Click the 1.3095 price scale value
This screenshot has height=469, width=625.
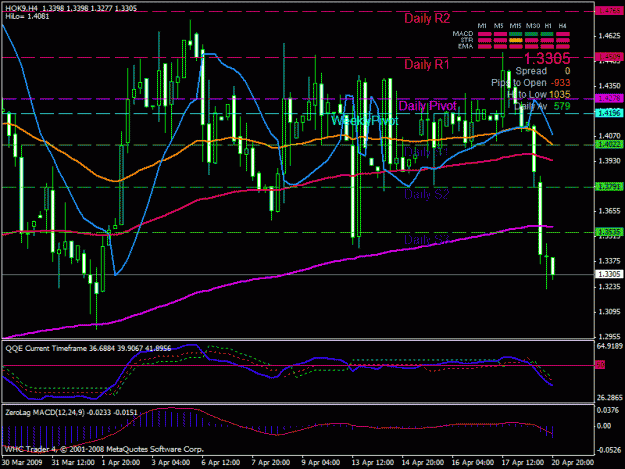609,312
